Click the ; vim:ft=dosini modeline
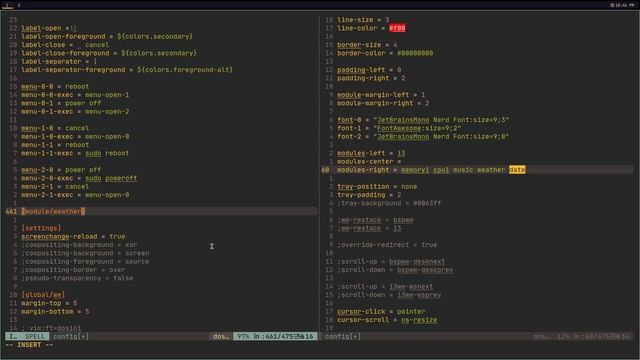640x360 pixels. 51,328
